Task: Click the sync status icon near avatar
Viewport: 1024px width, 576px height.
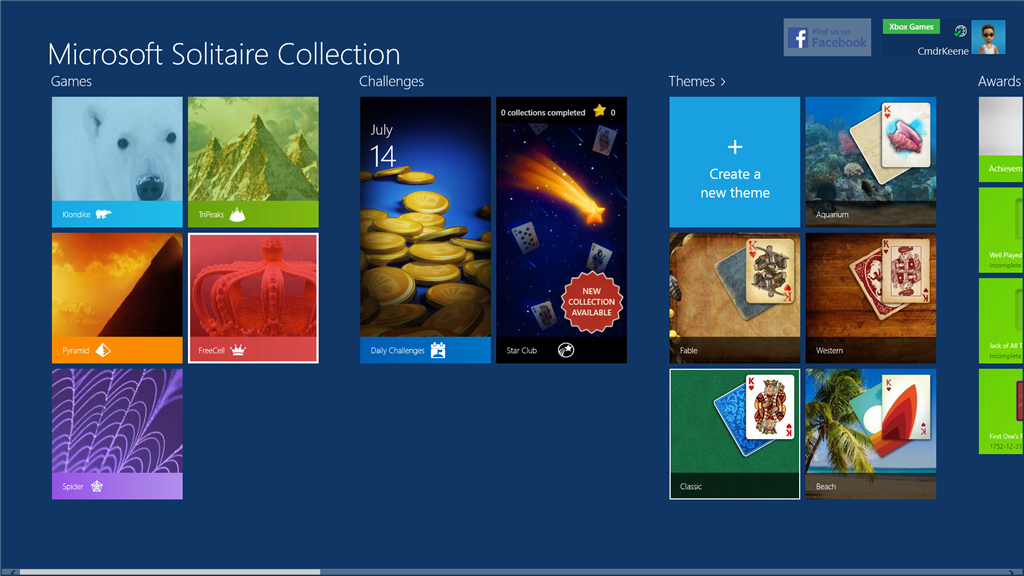Action: pos(960,31)
